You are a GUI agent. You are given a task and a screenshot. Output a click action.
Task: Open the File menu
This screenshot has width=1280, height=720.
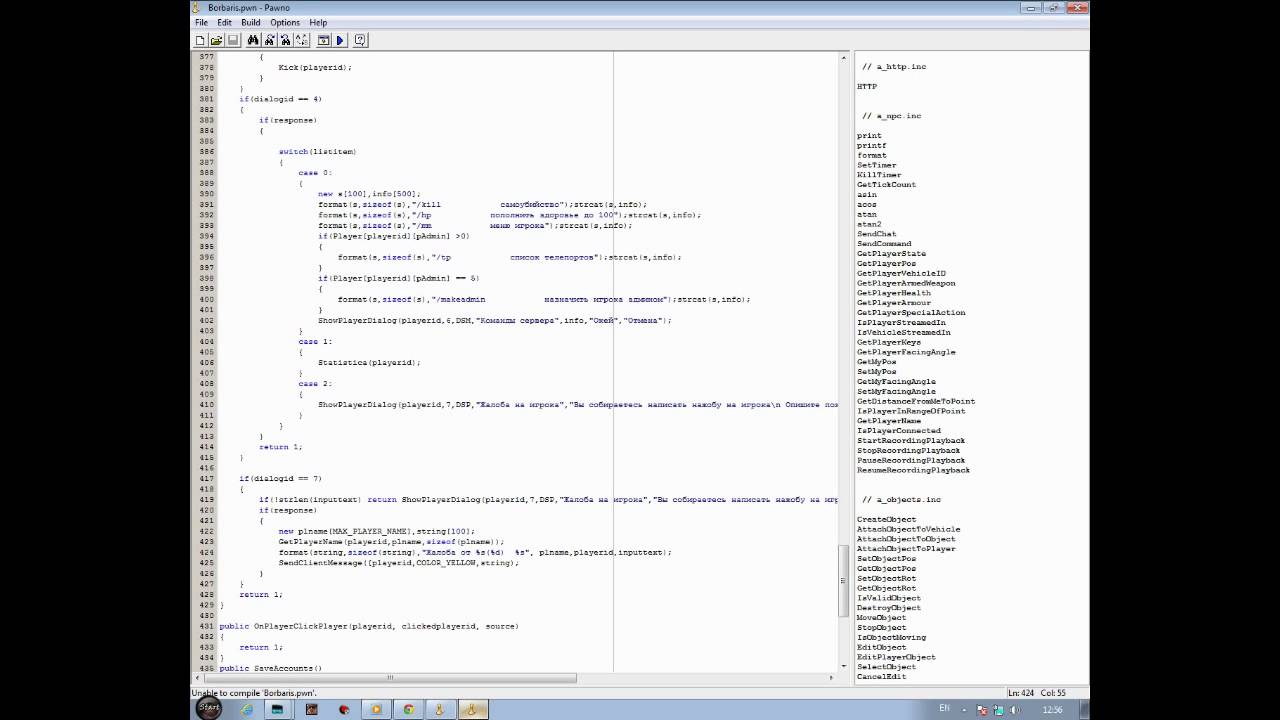click(201, 22)
